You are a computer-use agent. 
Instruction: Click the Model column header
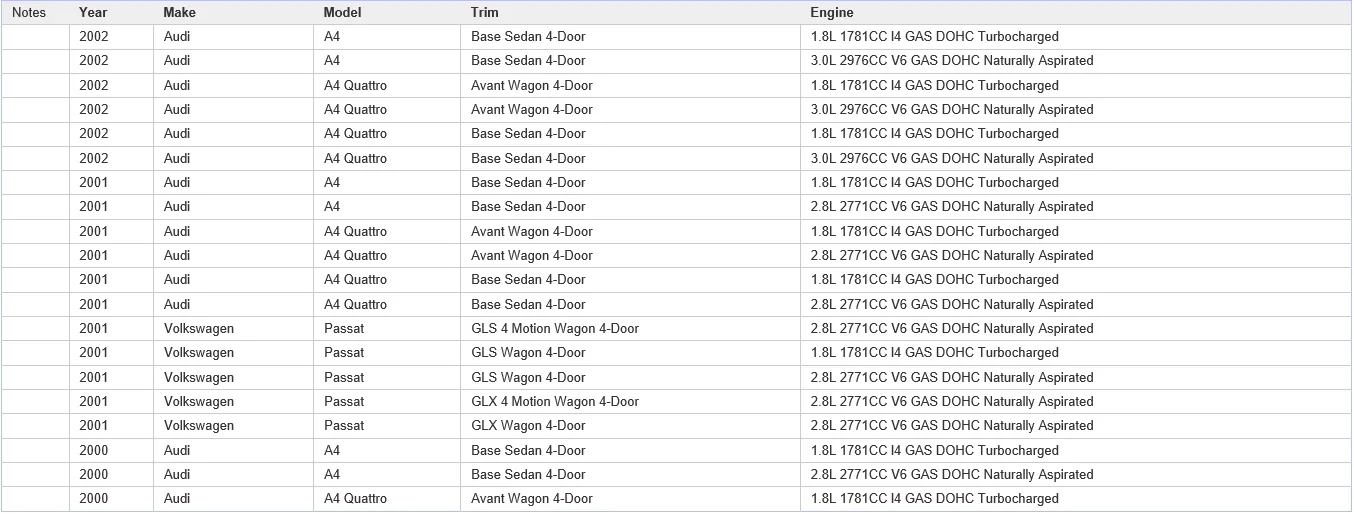[387, 12]
